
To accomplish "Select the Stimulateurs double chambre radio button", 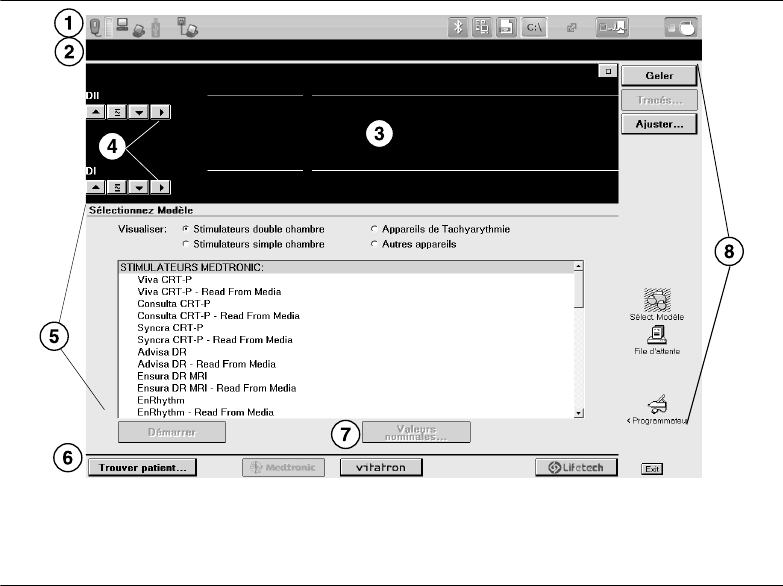I will pos(186,229).
